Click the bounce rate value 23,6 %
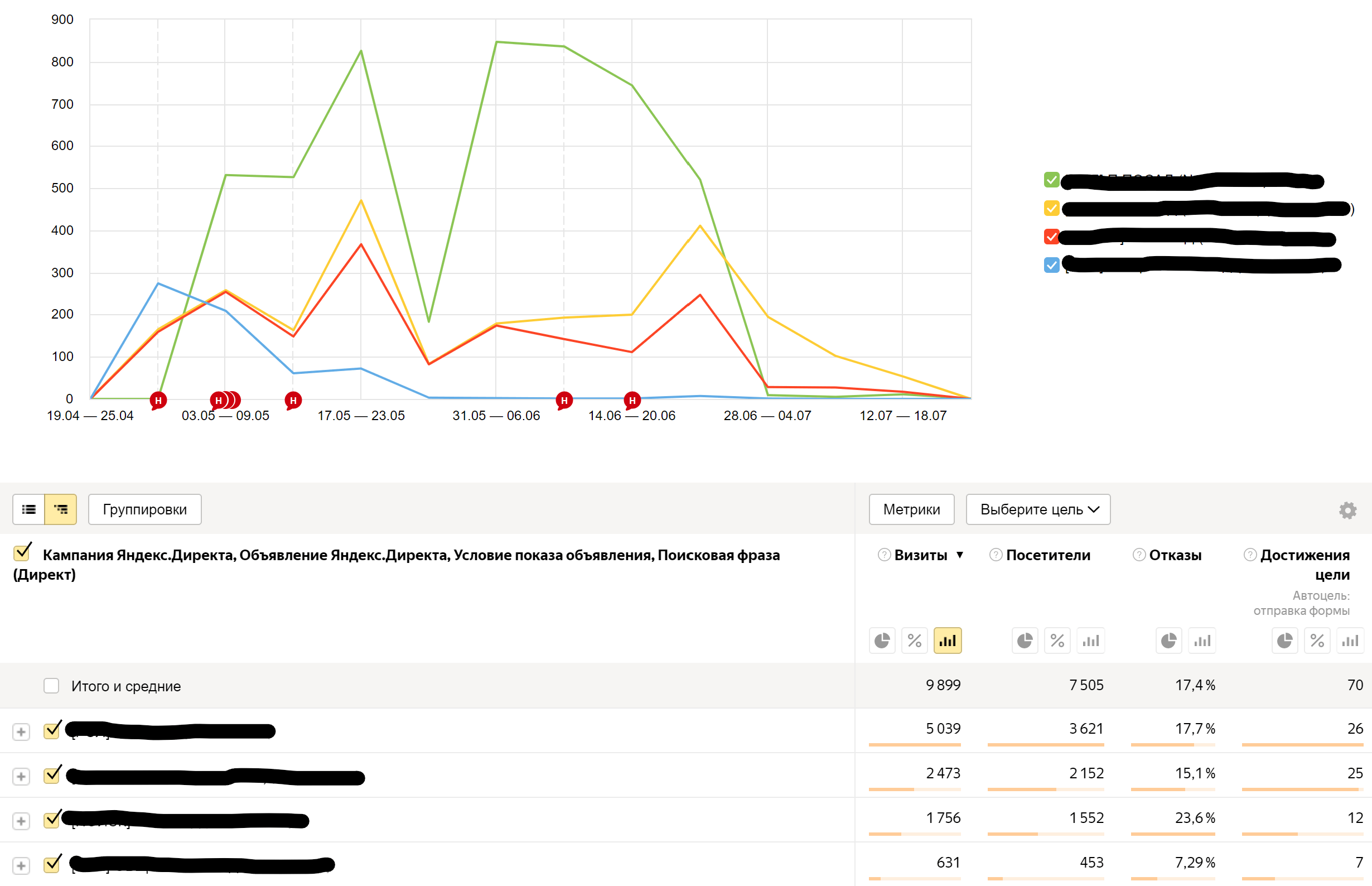Image resolution: width=1372 pixels, height=886 pixels. (x=1195, y=818)
